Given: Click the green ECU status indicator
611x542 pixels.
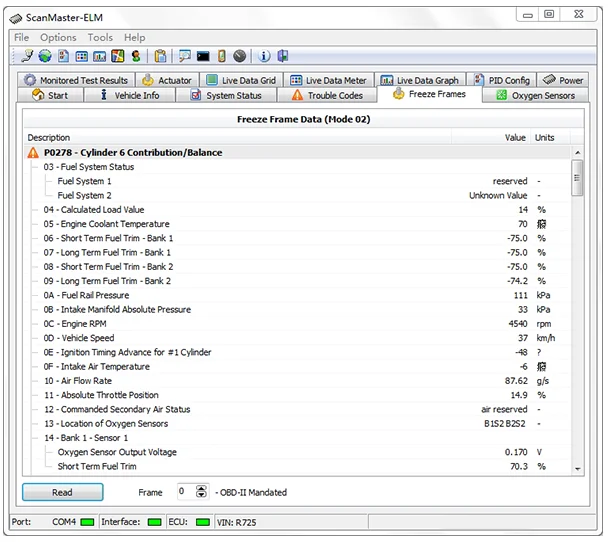Looking at the screenshot, I should point(203,522).
